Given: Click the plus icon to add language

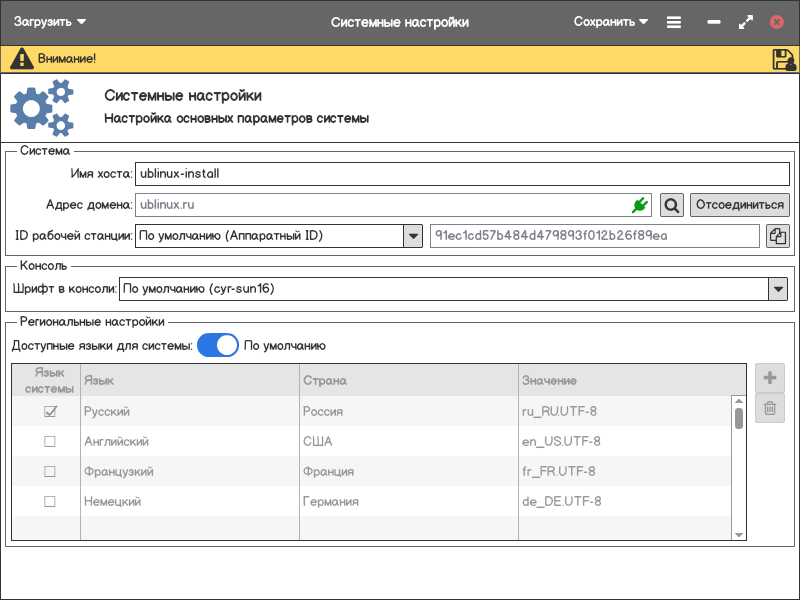Looking at the screenshot, I should [x=770, y=378].
